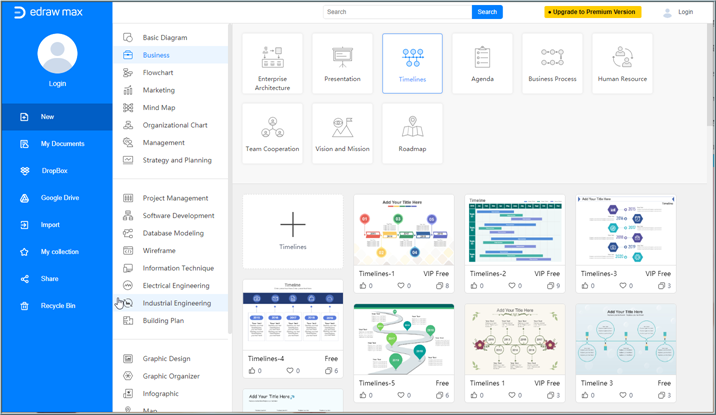This screenshot has width=716, height=415.
Task: Open the Strategy and Planning category
Action: click(170, 160)
